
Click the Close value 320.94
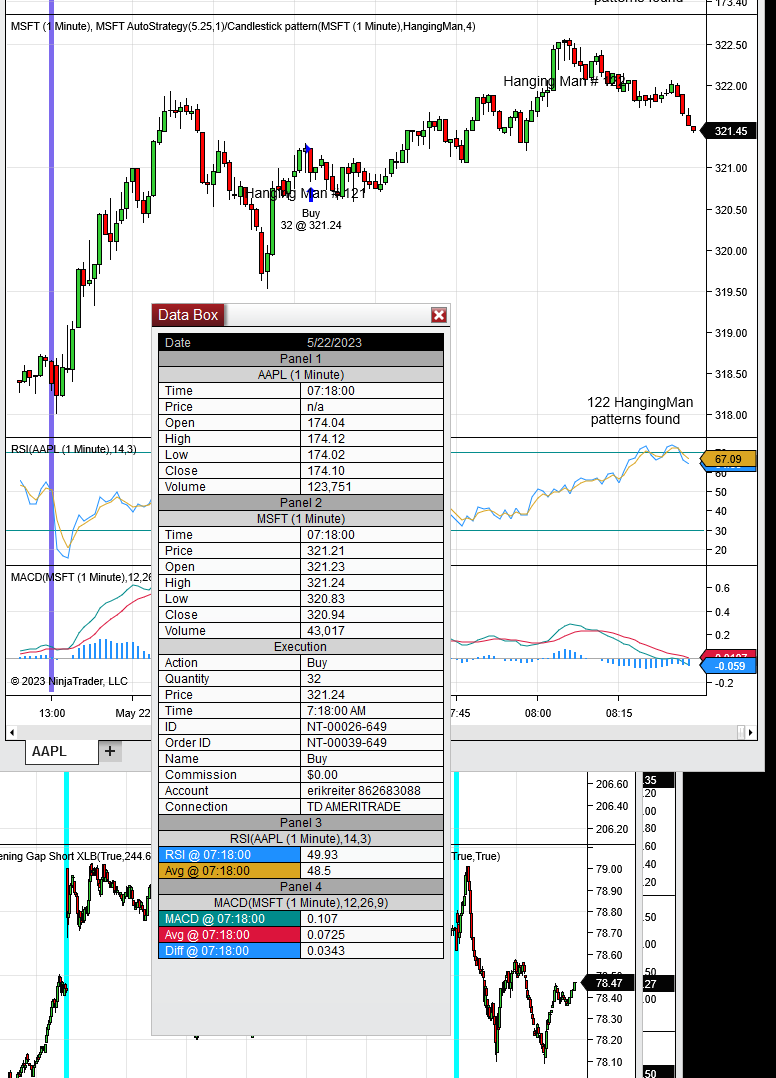[x=326, y=614]
